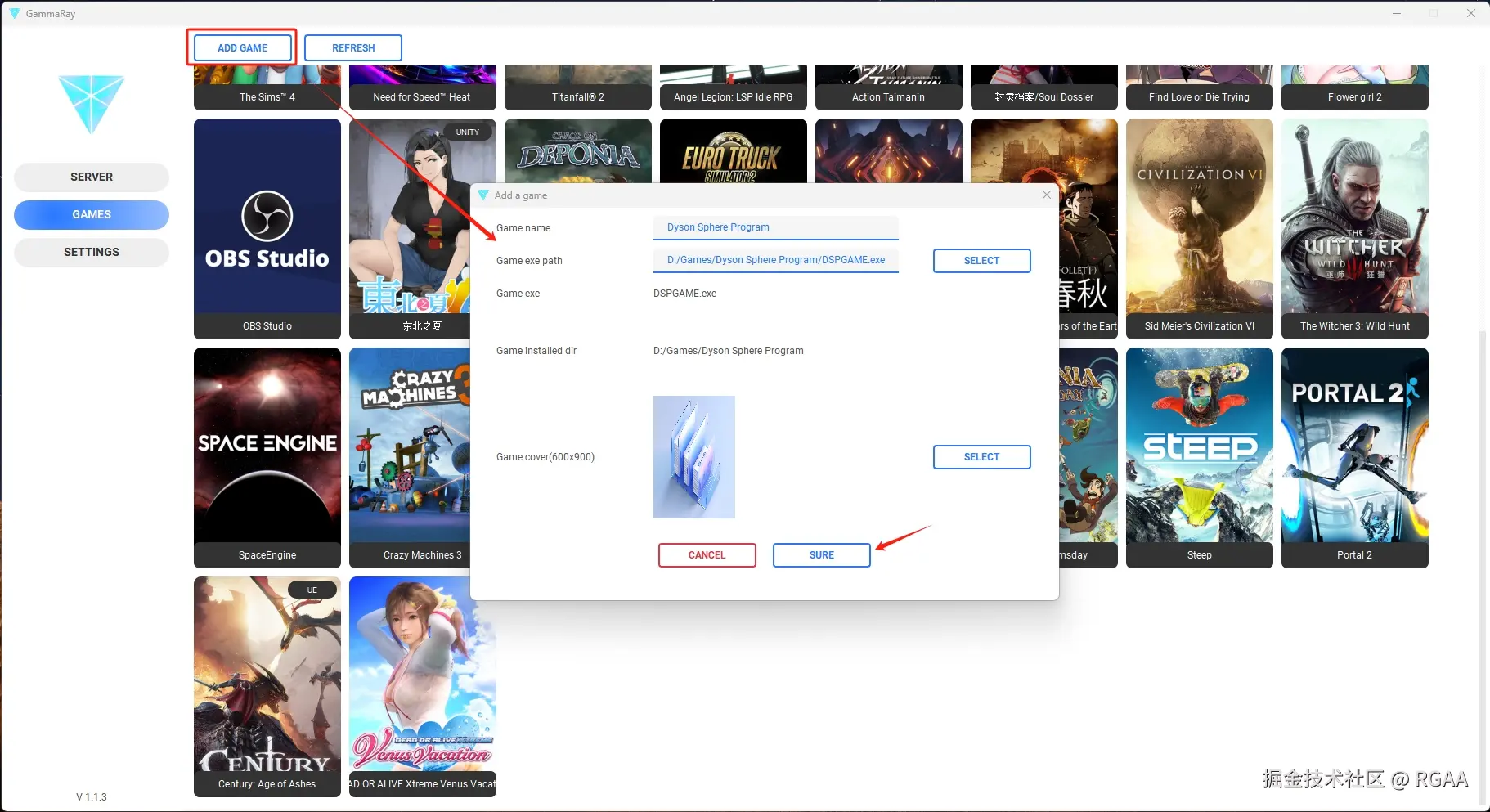Minimize the GammaRay window
Image resolution: width=1490 pixels, height=812 pixels.
(x=1397, y=14)
